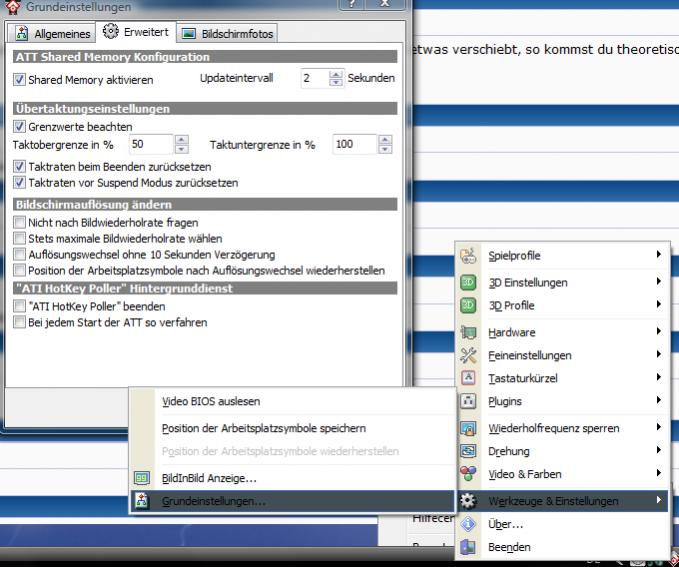Screen dimensions: 679x567
Task: Click the Tastaturkürzel key icon
Action: coord(468,378)
